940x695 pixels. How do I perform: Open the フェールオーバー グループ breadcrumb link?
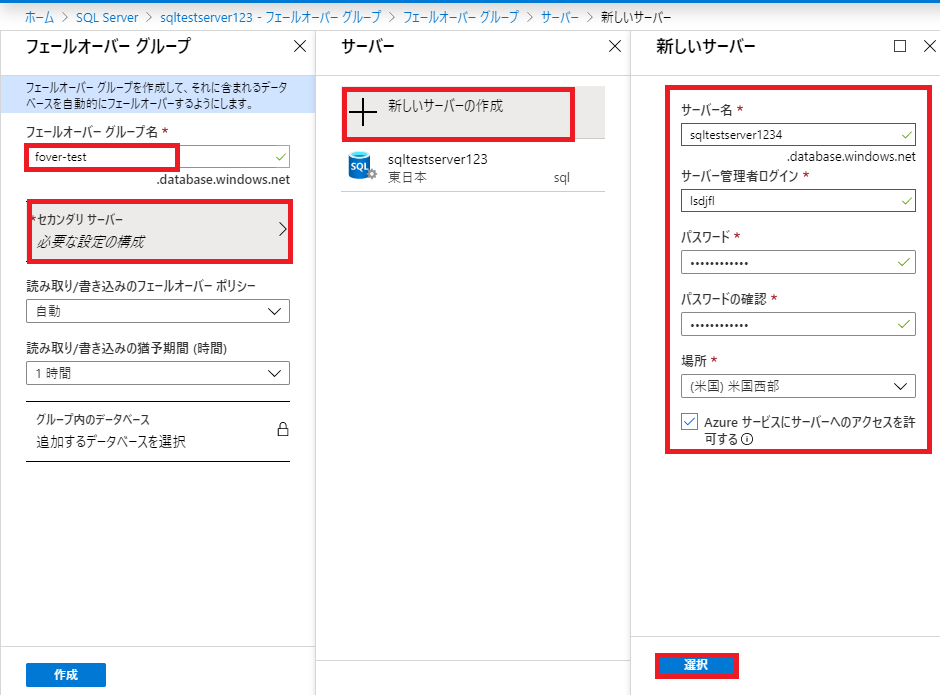pos(460,17)
